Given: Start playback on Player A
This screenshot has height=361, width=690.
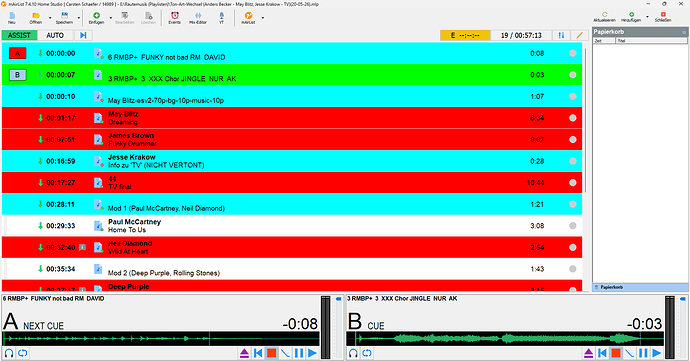Looking at the screenshot, I should click(312, 353).
